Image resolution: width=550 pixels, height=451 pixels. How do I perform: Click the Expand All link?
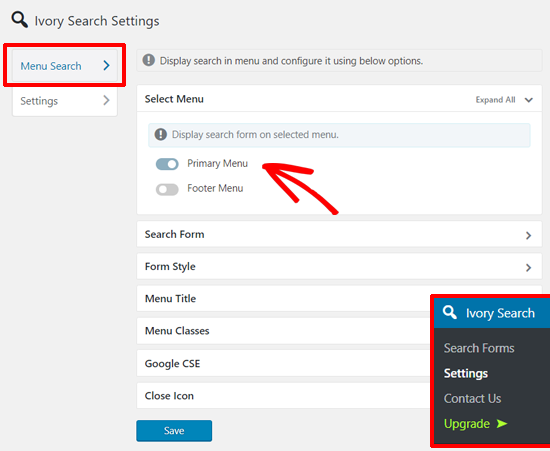coord(495,100)
